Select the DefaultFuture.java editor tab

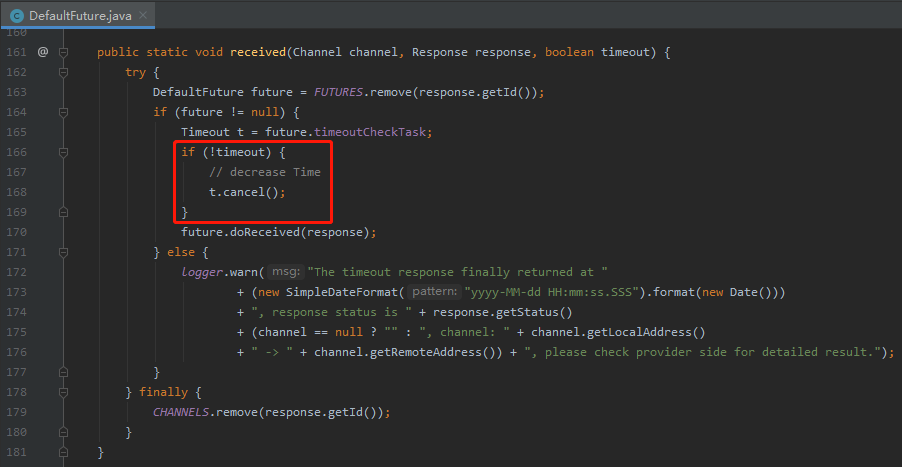pos(78,15)
